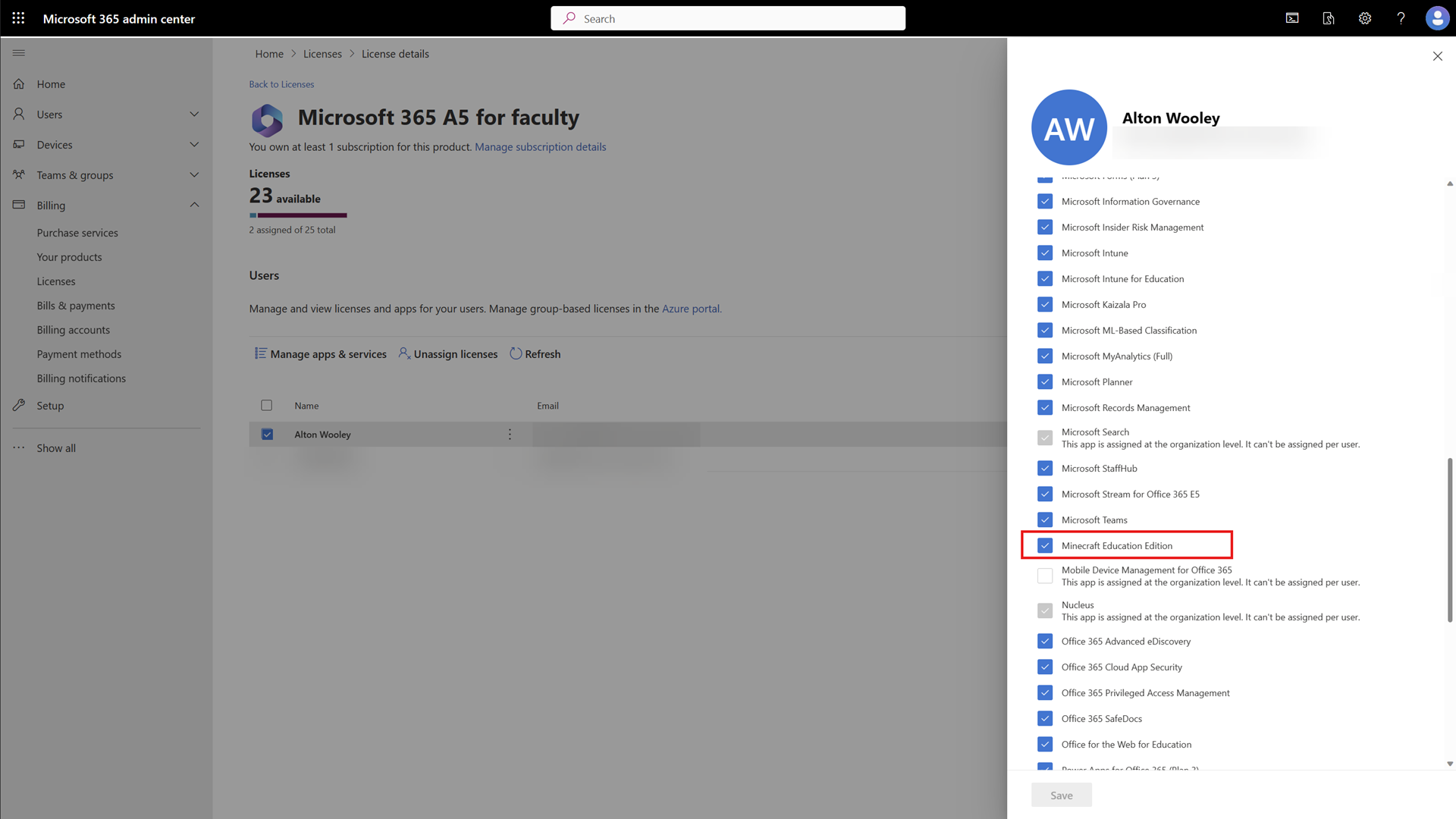Click the Refresh icon
The width and height of the screenshot is (1456, 819).
tap(516, 353)
